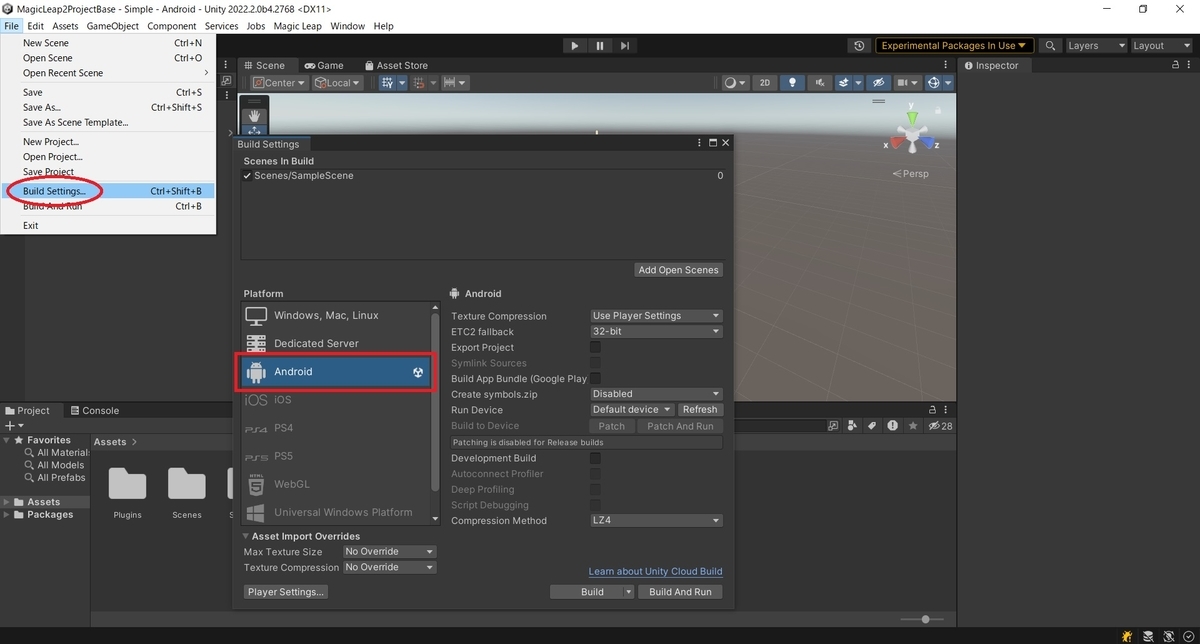This screenshot has height=644, width=1200.
Task: Click Player Settings... button
Action: [x=286, y=592]
